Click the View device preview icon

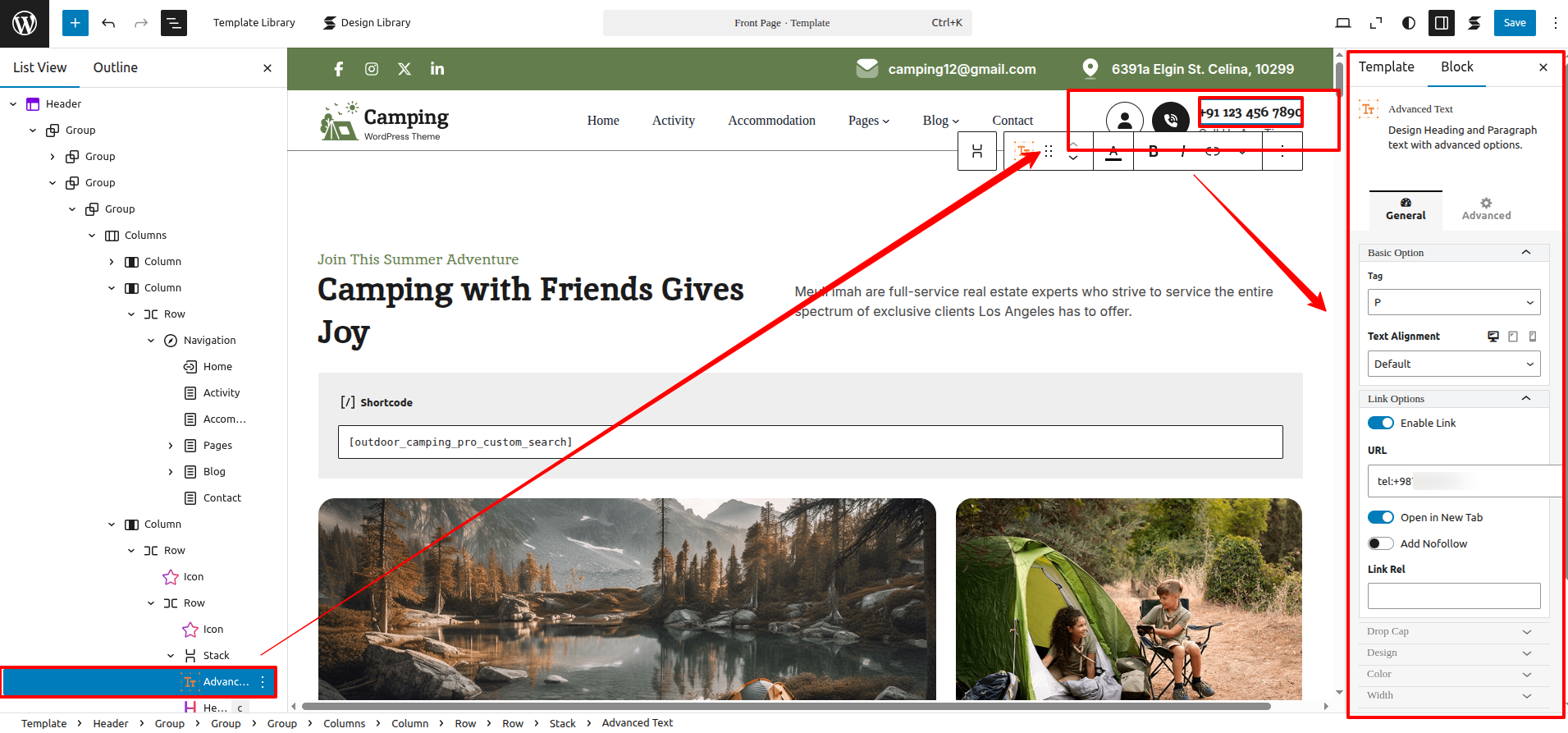pyautogui.click(x=1342, y=23)
